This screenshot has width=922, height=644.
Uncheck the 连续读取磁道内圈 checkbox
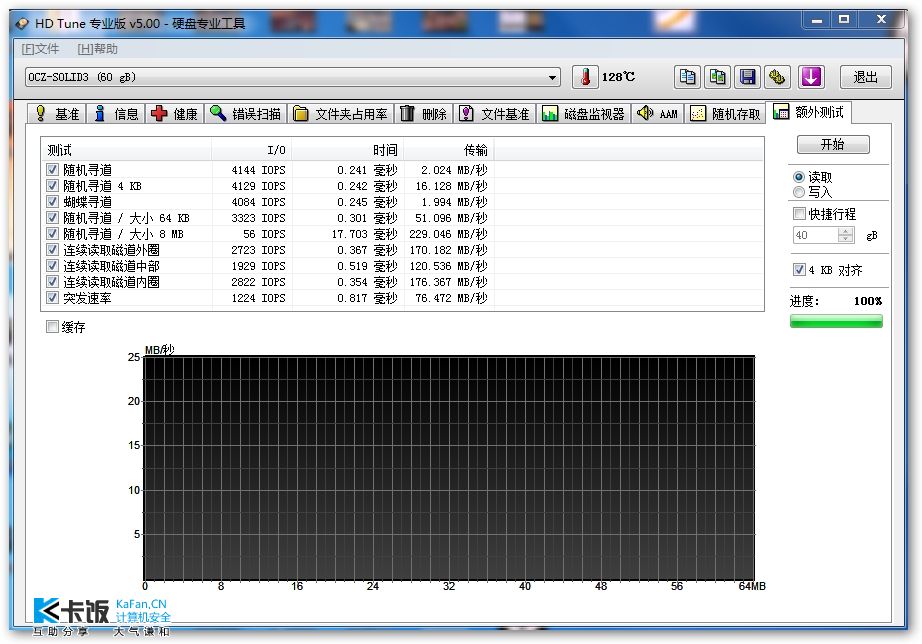52,282
